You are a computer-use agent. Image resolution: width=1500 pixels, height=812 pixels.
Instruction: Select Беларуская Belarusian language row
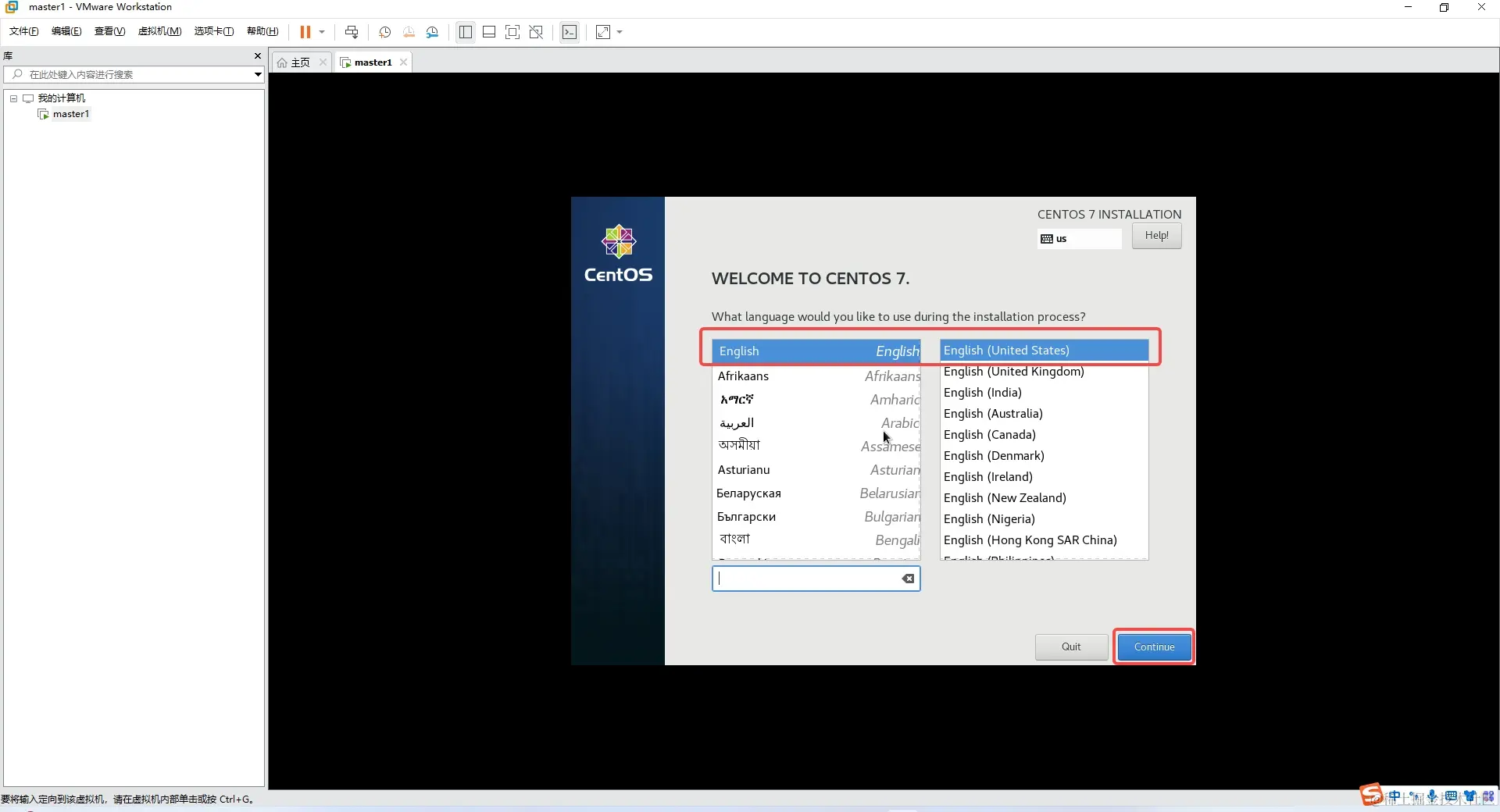tap(816, 493)
